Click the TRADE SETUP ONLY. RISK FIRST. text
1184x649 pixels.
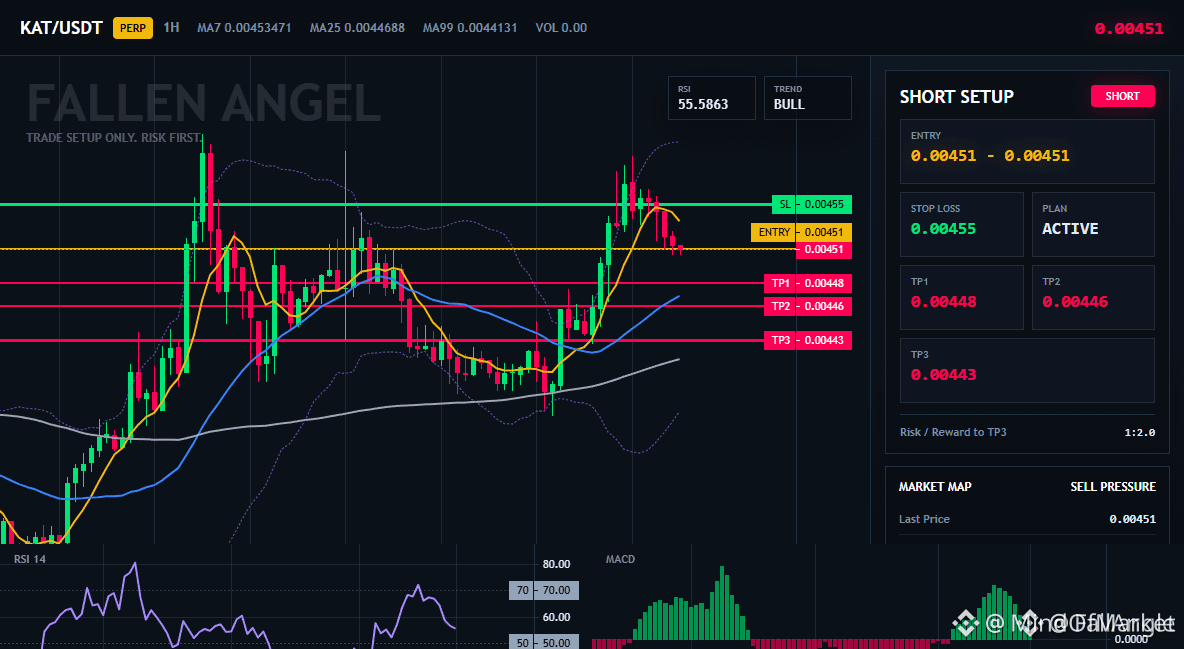click(x=114, y=138)
